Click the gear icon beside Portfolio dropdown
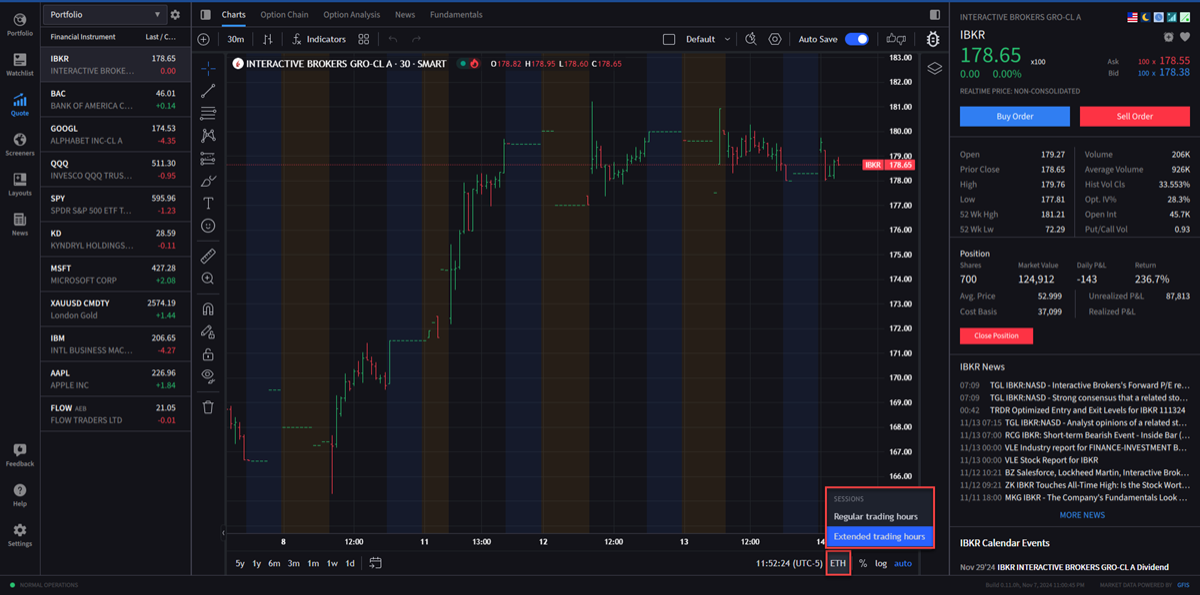This screenshot has height=595, width=1200. coord(176,15)
